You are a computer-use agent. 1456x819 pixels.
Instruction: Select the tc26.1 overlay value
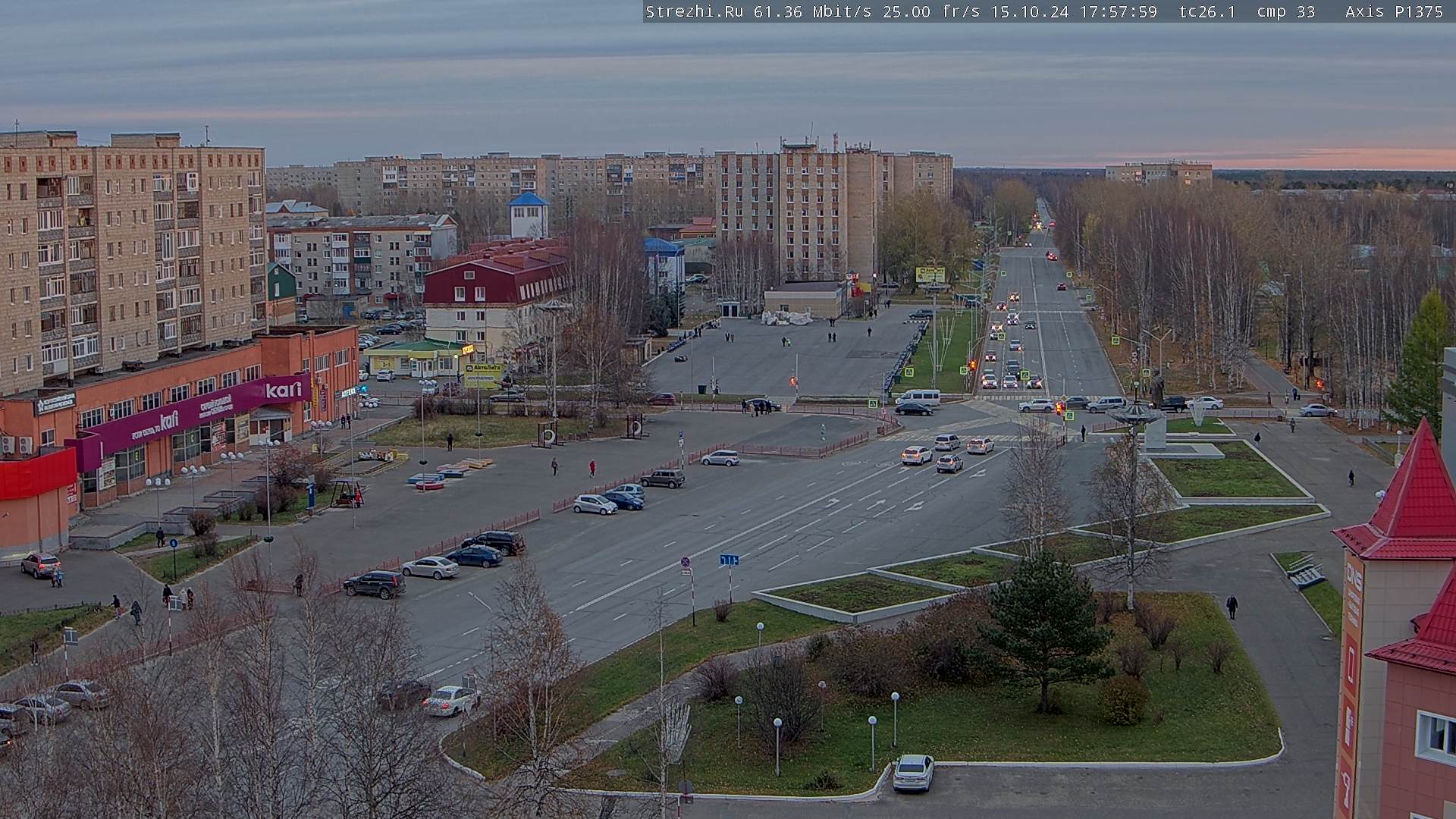pyautogui.click(x=1207, y=11)
